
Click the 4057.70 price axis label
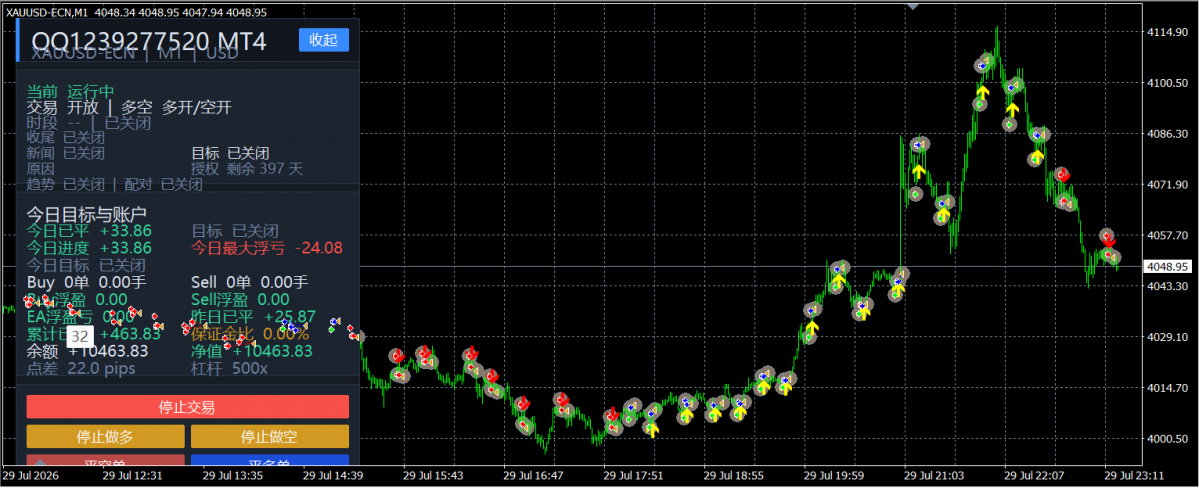[1166, 236]
